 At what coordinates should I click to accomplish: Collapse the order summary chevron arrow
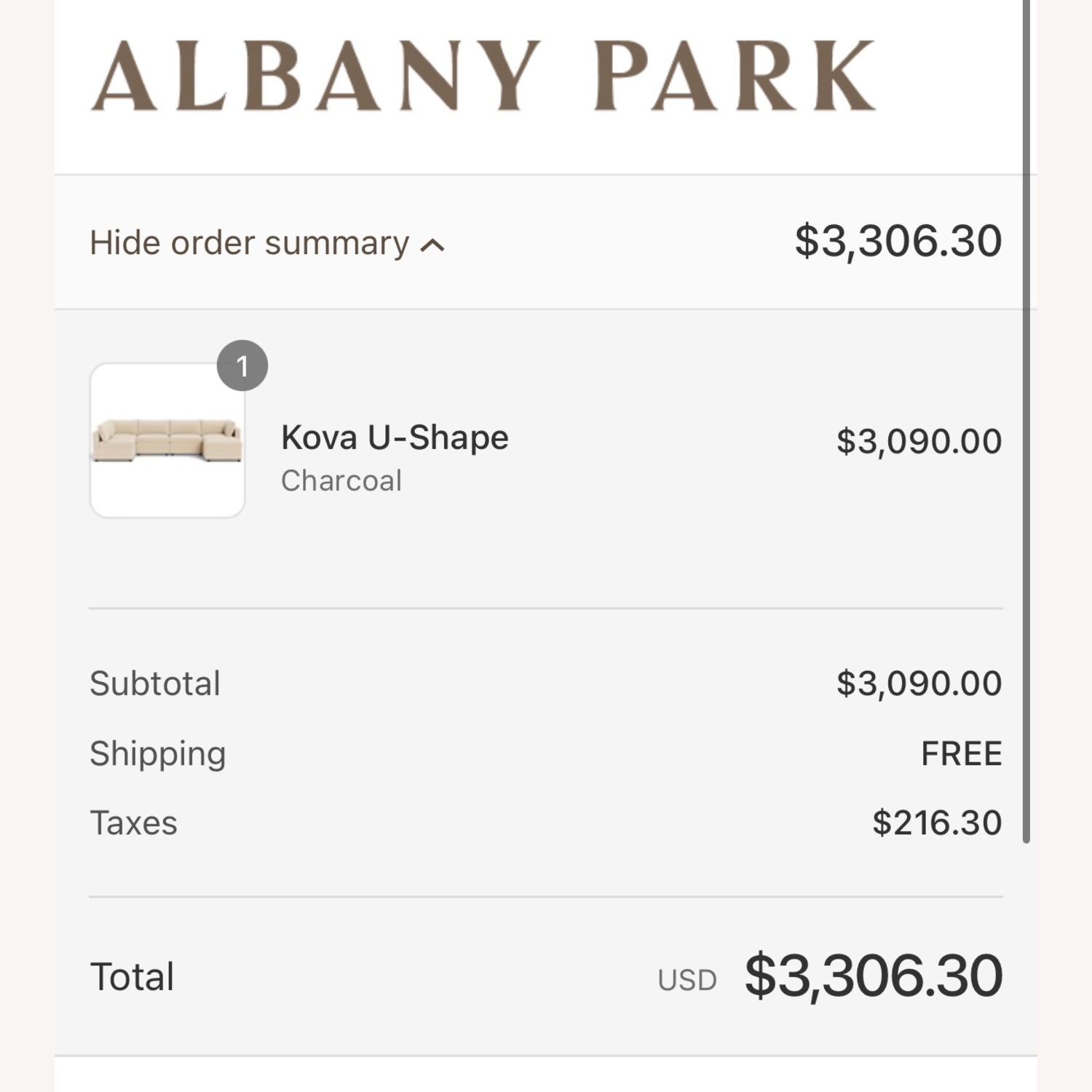(432, 245)
